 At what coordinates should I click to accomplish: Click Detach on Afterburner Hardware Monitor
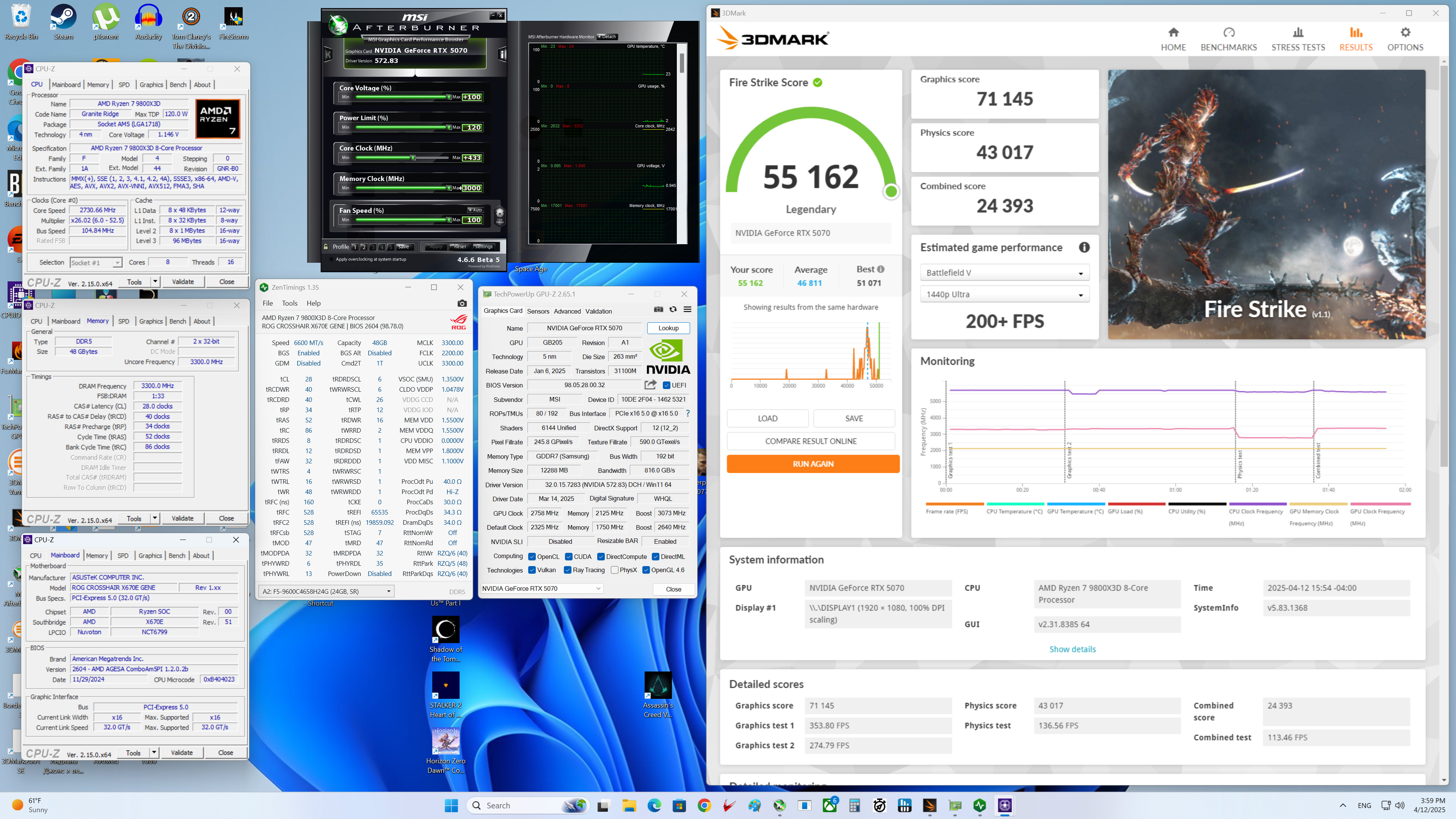pos(607,37)
